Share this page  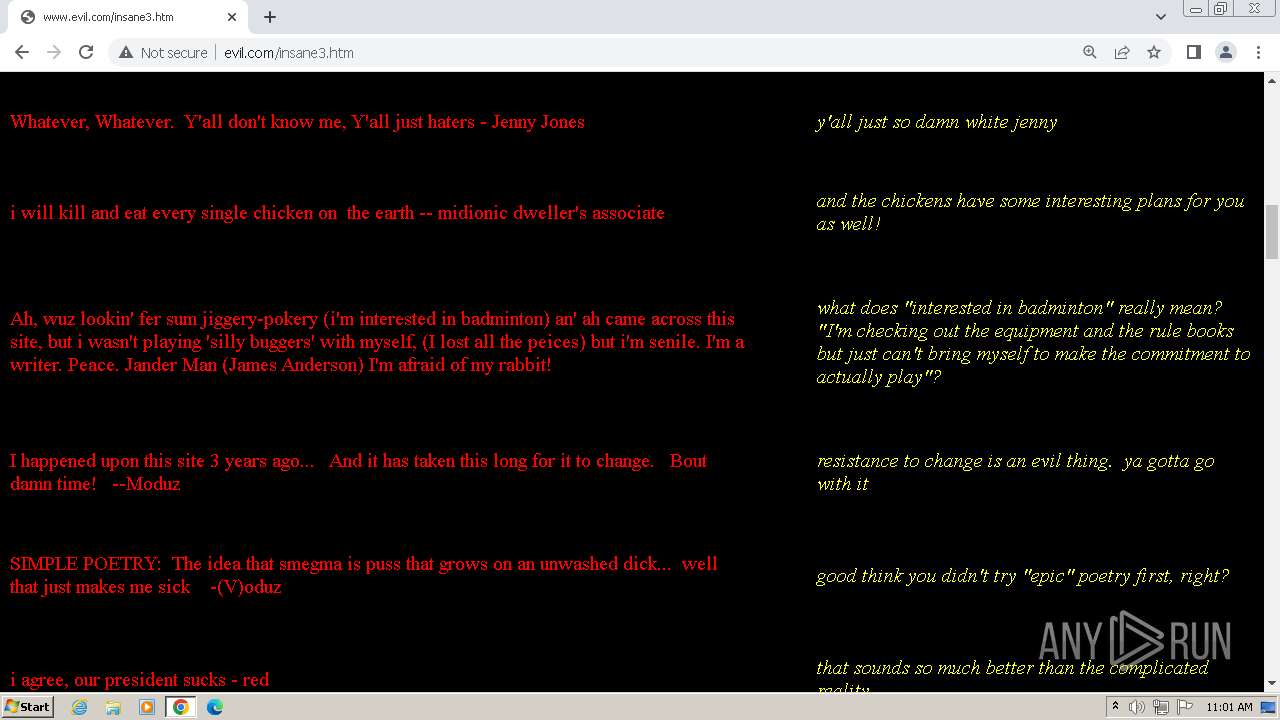point(1122,52)
